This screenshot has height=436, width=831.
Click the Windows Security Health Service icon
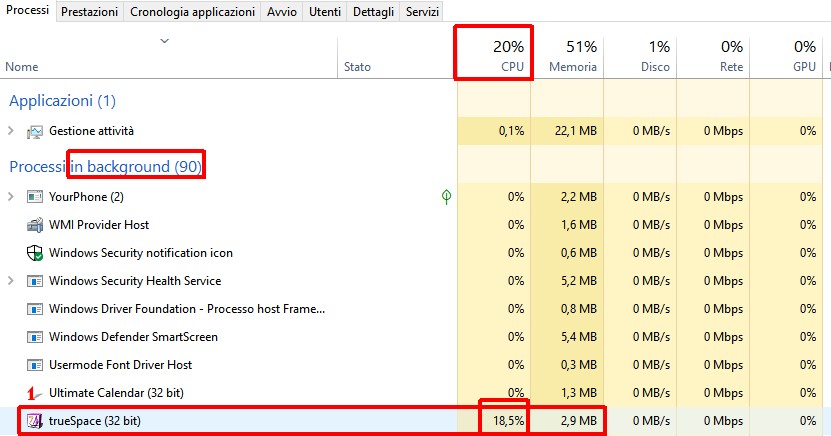coord(34,281)
